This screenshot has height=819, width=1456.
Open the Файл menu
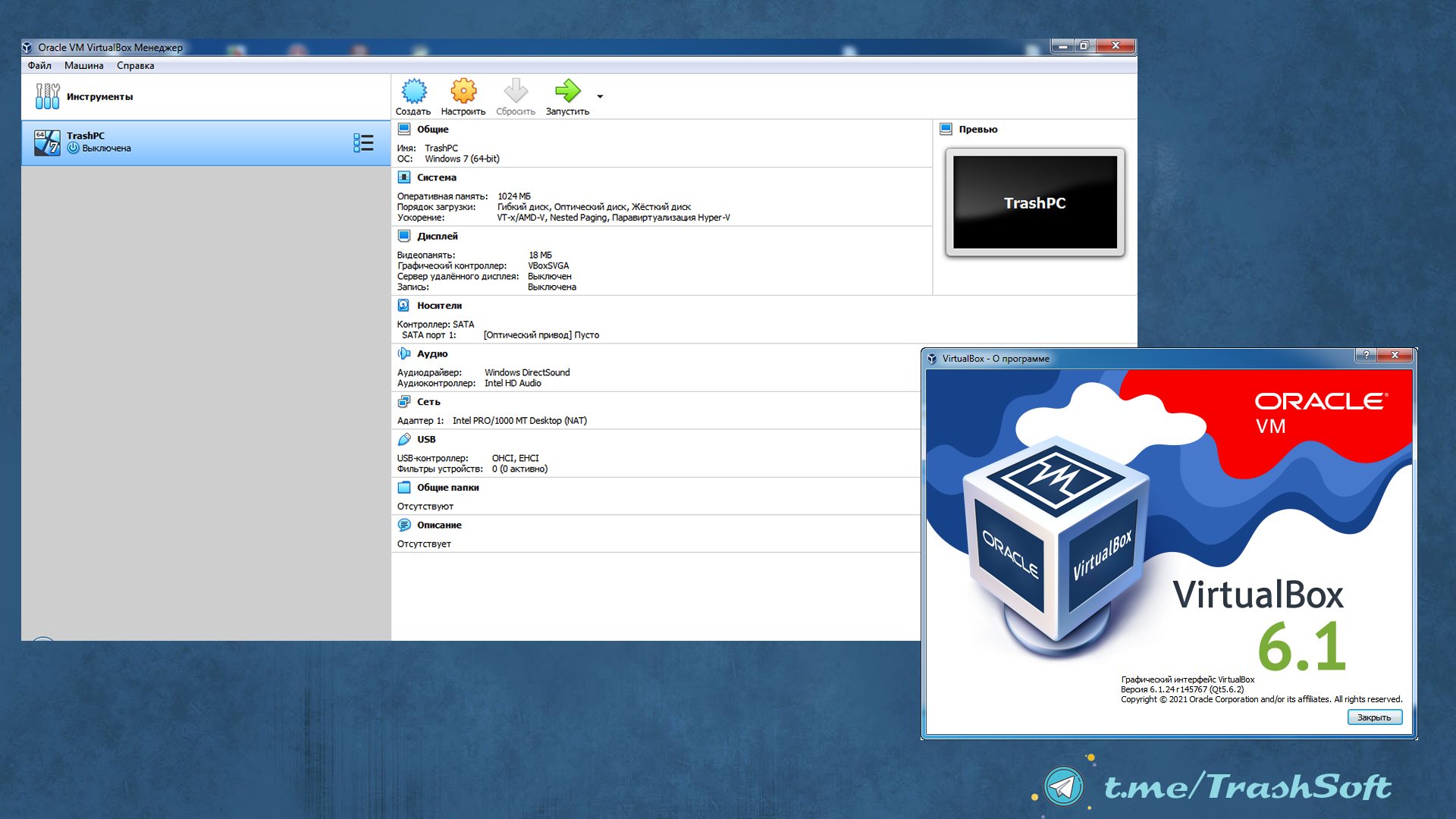coord(39,66)
